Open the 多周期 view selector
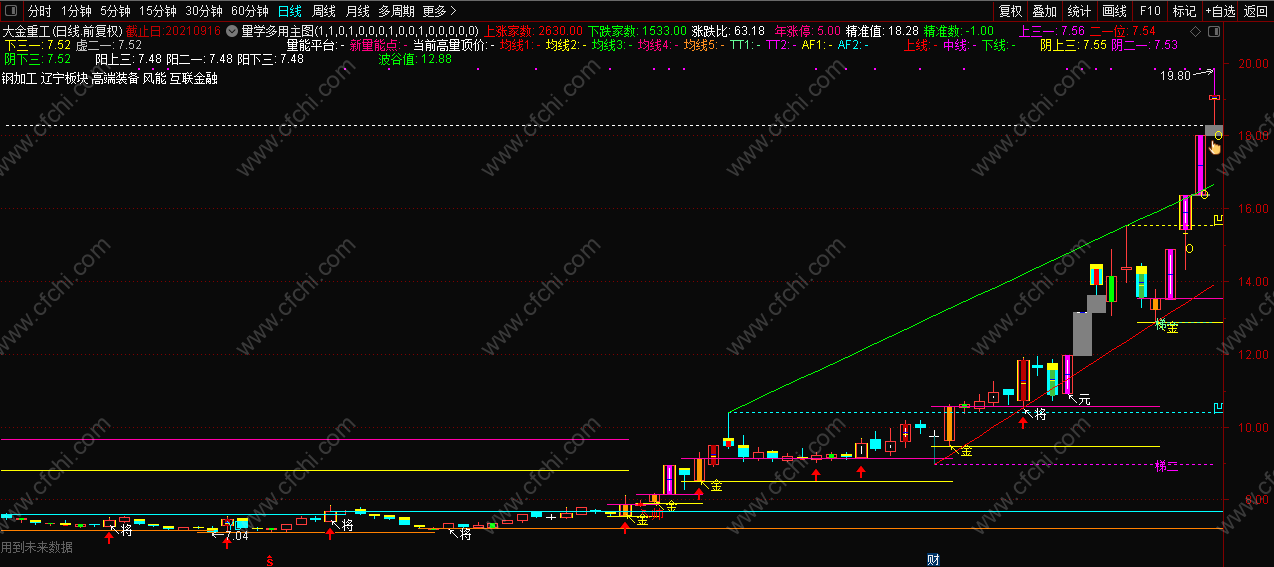The image size is (1274, 567). pos(396,11)
